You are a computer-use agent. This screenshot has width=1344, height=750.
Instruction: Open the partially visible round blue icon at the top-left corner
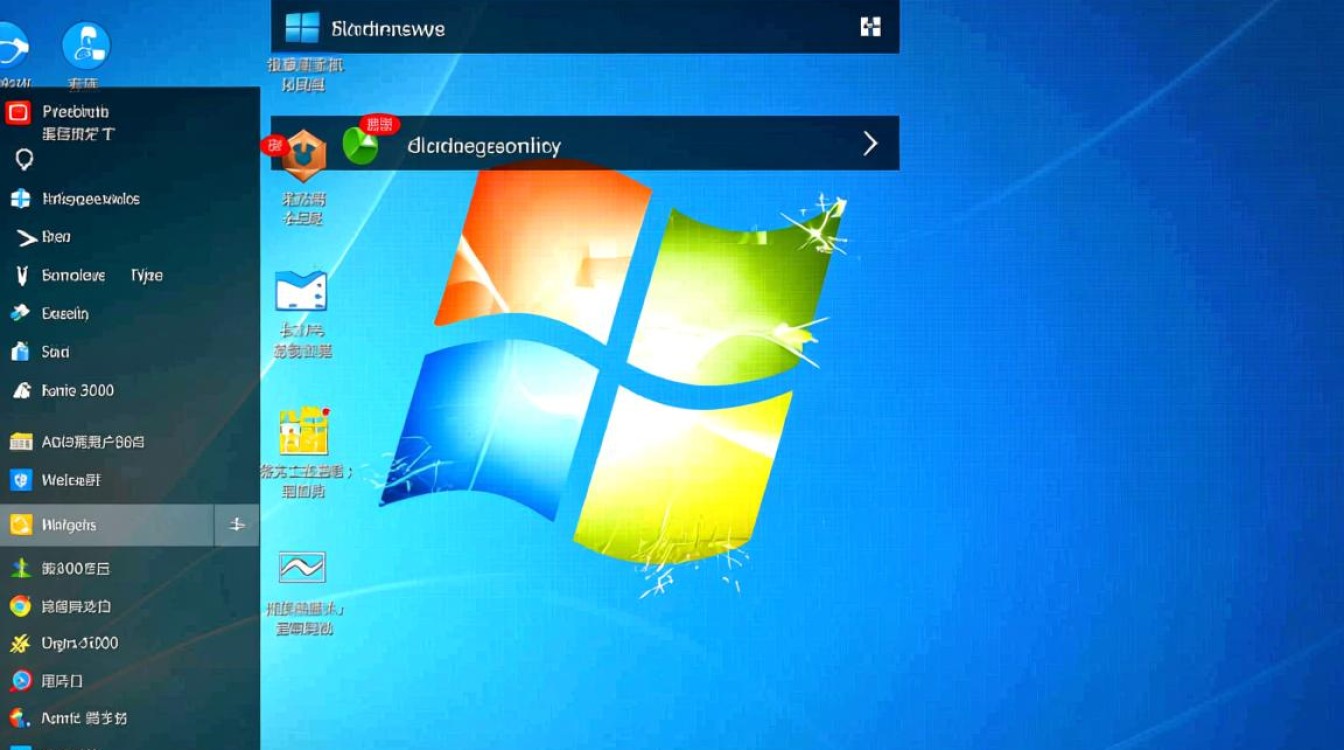(x=12, y=46)
